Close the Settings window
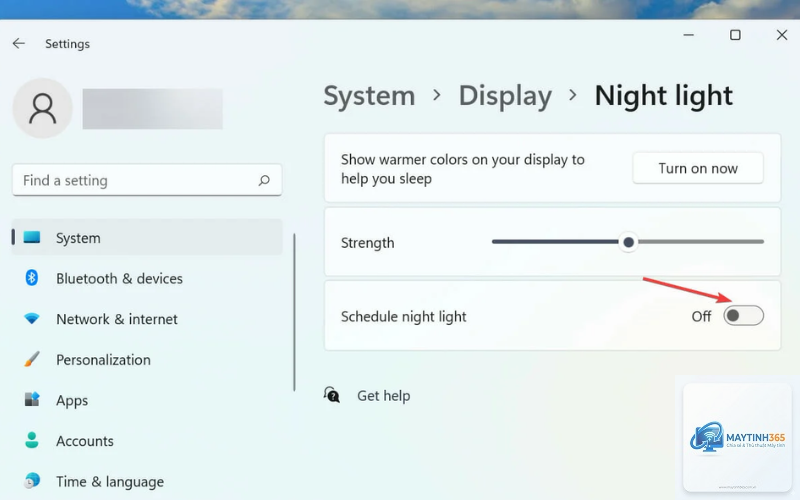Screen dimensions: 800x500 [782, 35]
